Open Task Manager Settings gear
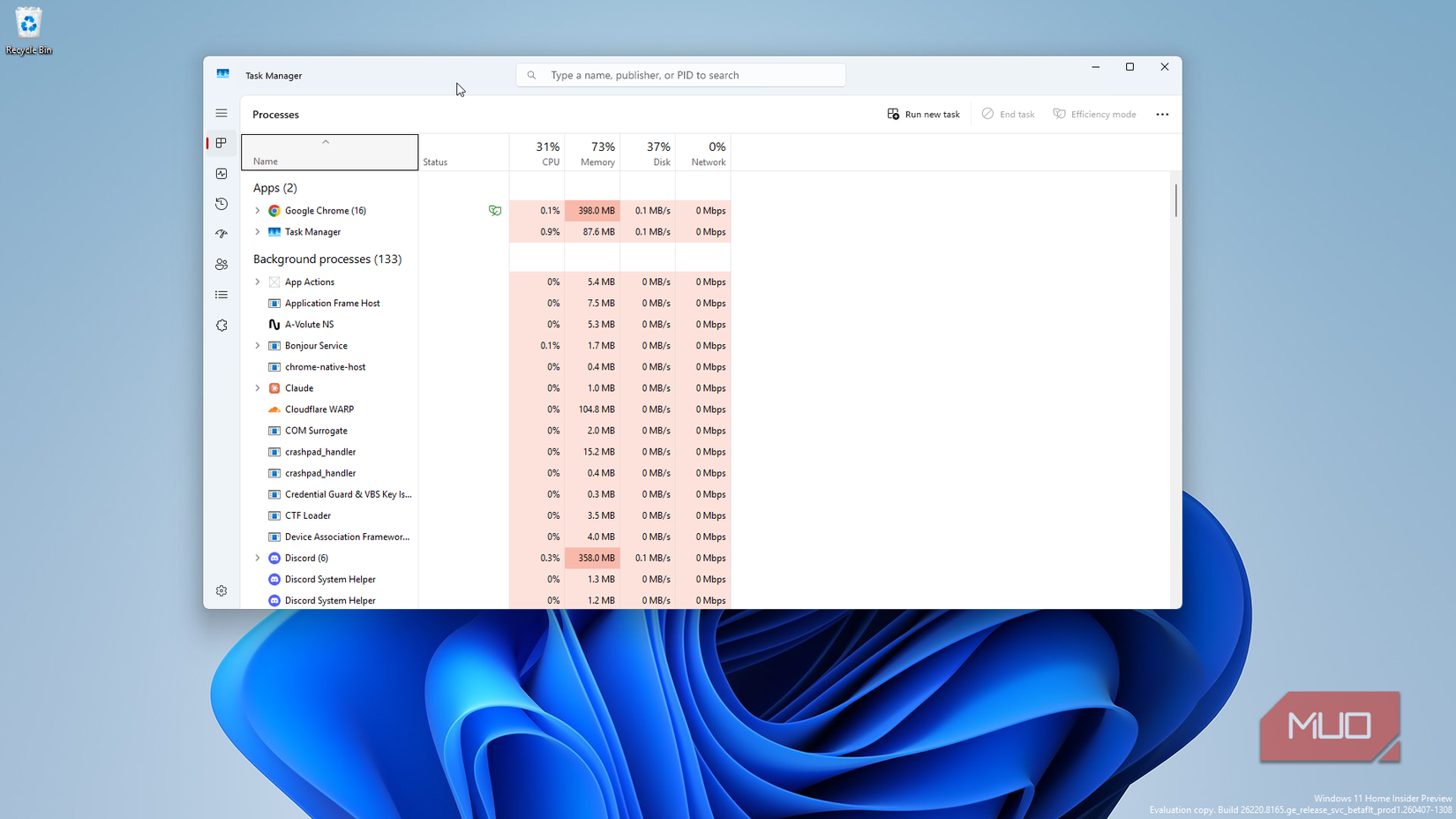The height and width of the screenshot is (819, 1456). (x=221, y=590)
